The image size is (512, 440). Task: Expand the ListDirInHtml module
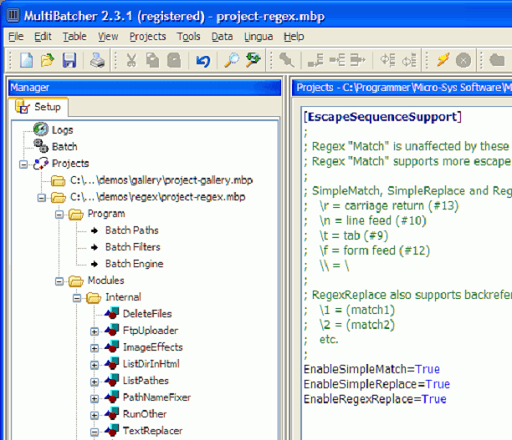[x=94, y=365]
